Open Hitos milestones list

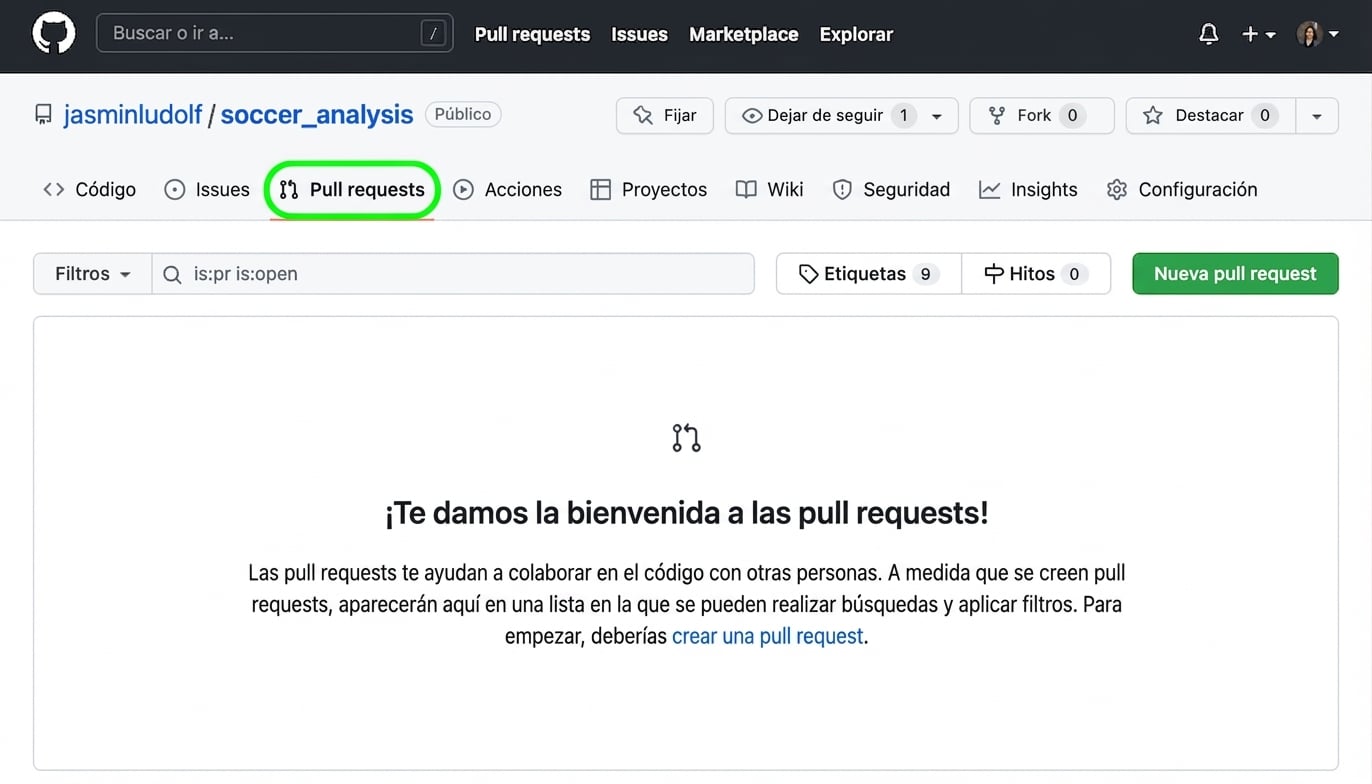click(1036, 274)
